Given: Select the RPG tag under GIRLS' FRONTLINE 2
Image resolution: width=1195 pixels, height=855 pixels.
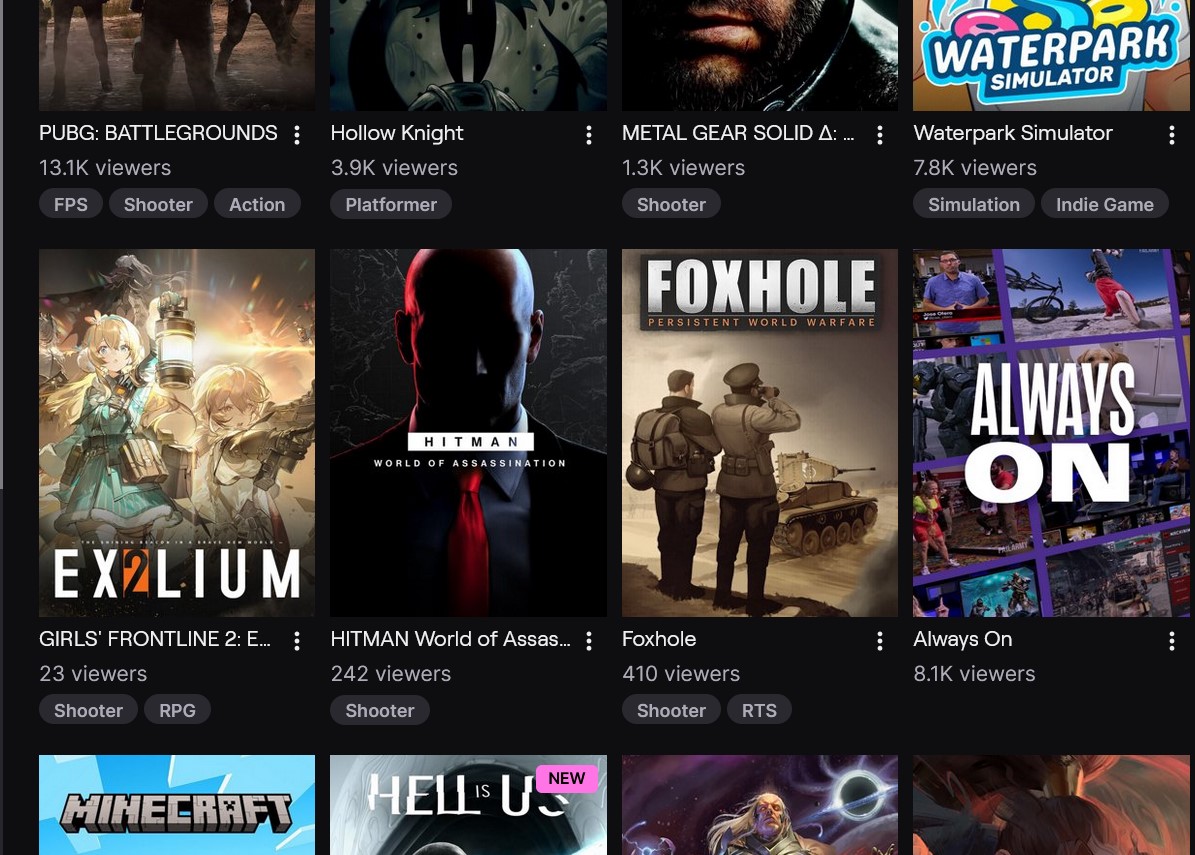Looking at the screenshot, I should tap(178, 709).
